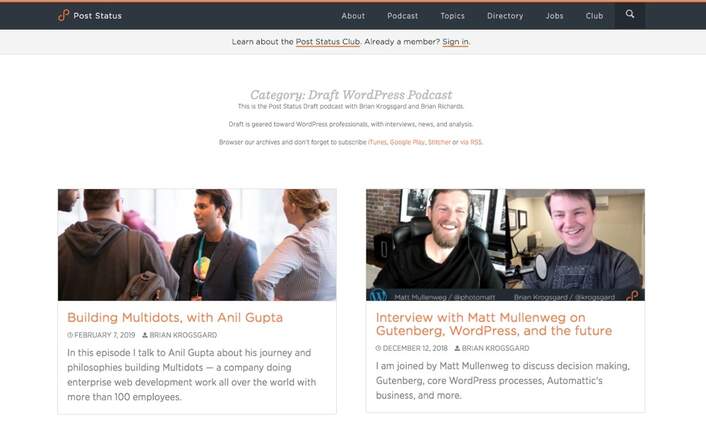The height and width of the screenshot is (432, 706).
Task: Follow the Post Status Club link
Action: pyautogui.click(x=328, y=41)
